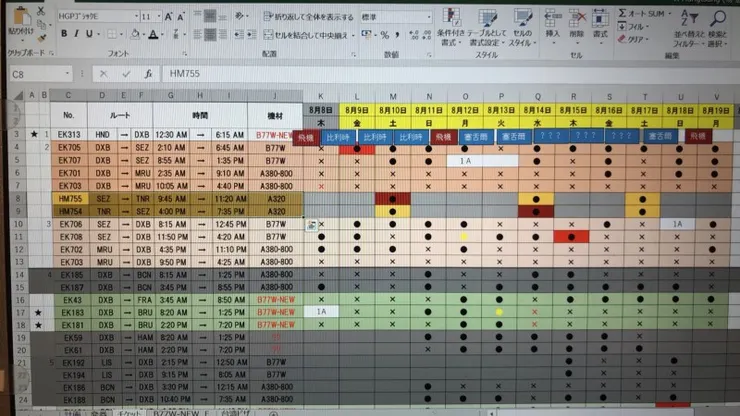Click the Cut scissors icon
Screen dimensions: 740x416
point(41,10)
